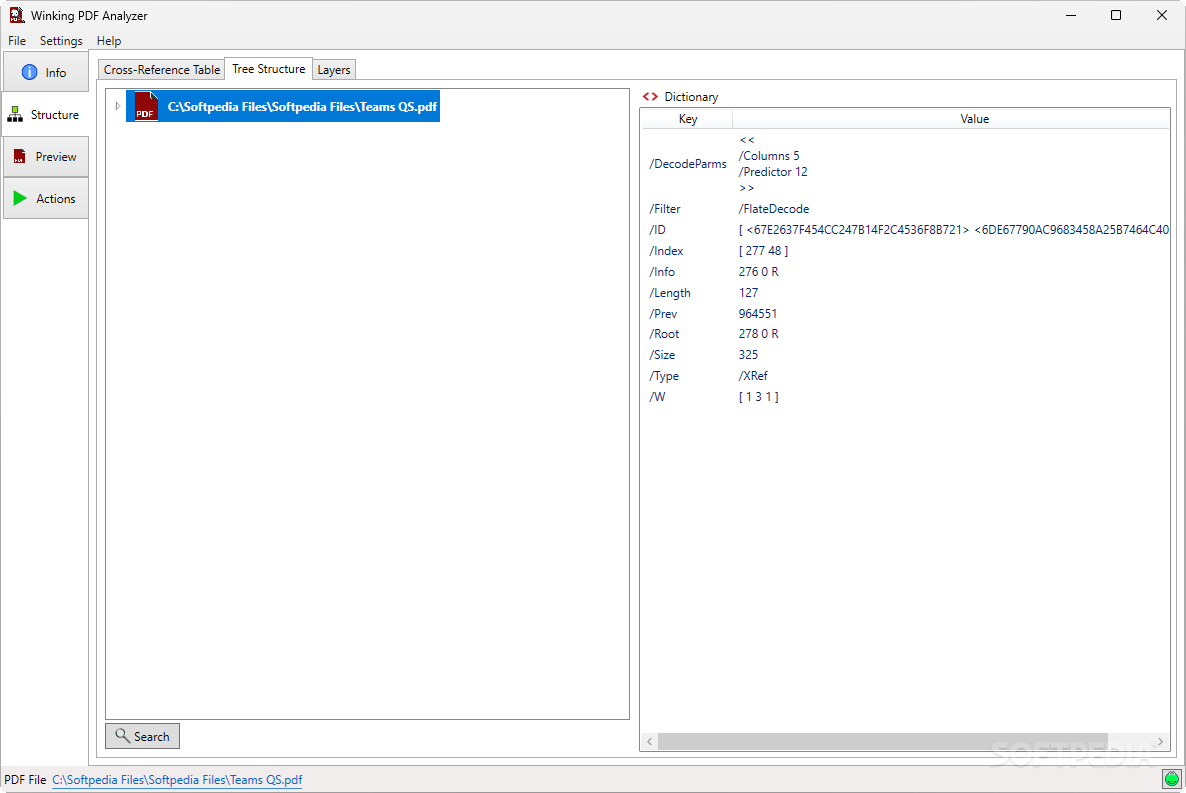Viewport: 1186px width, 793px height.
Task: Select the /Type key
Action: [664, 376]
